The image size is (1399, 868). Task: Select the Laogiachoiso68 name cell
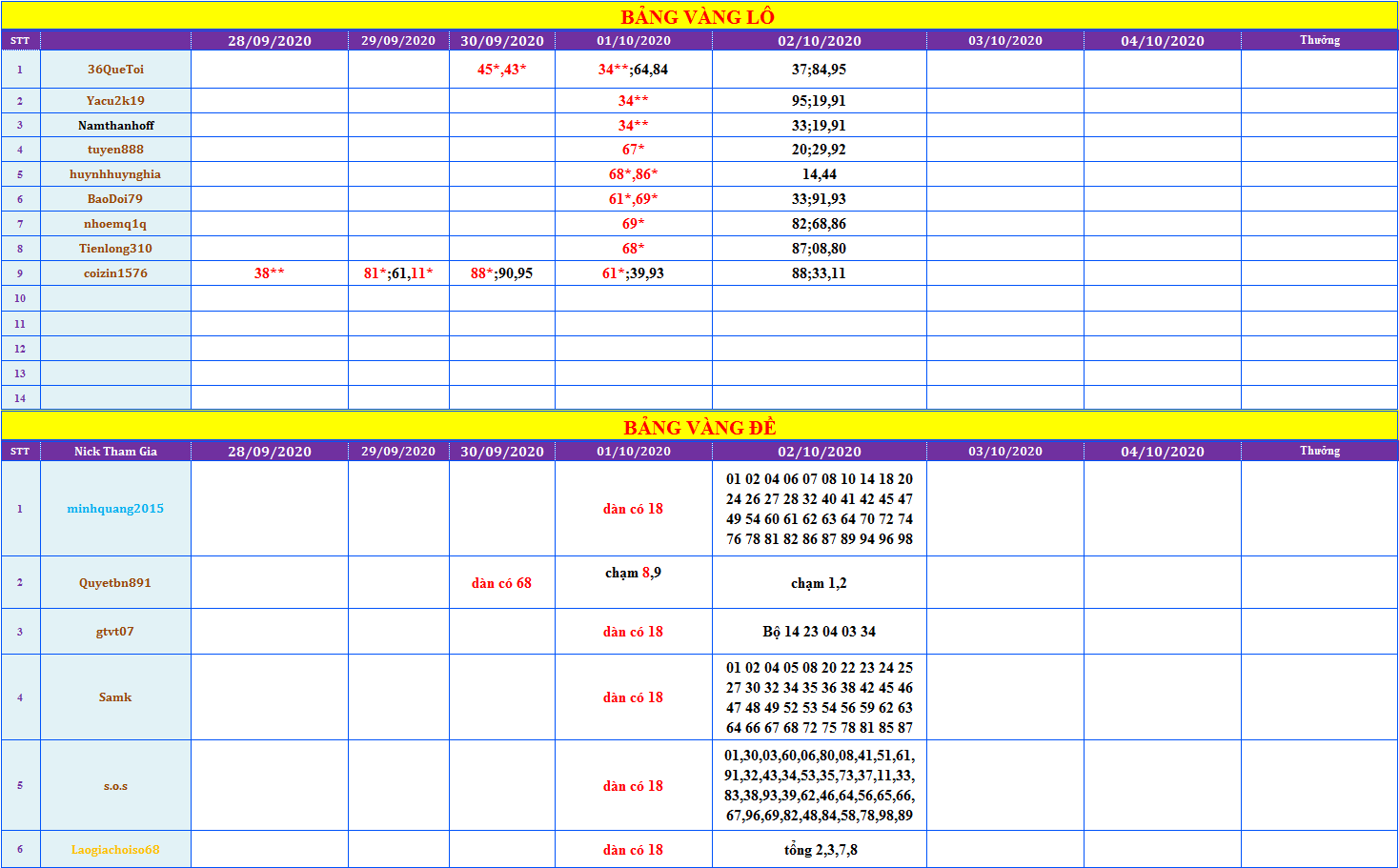pos(115,849)
